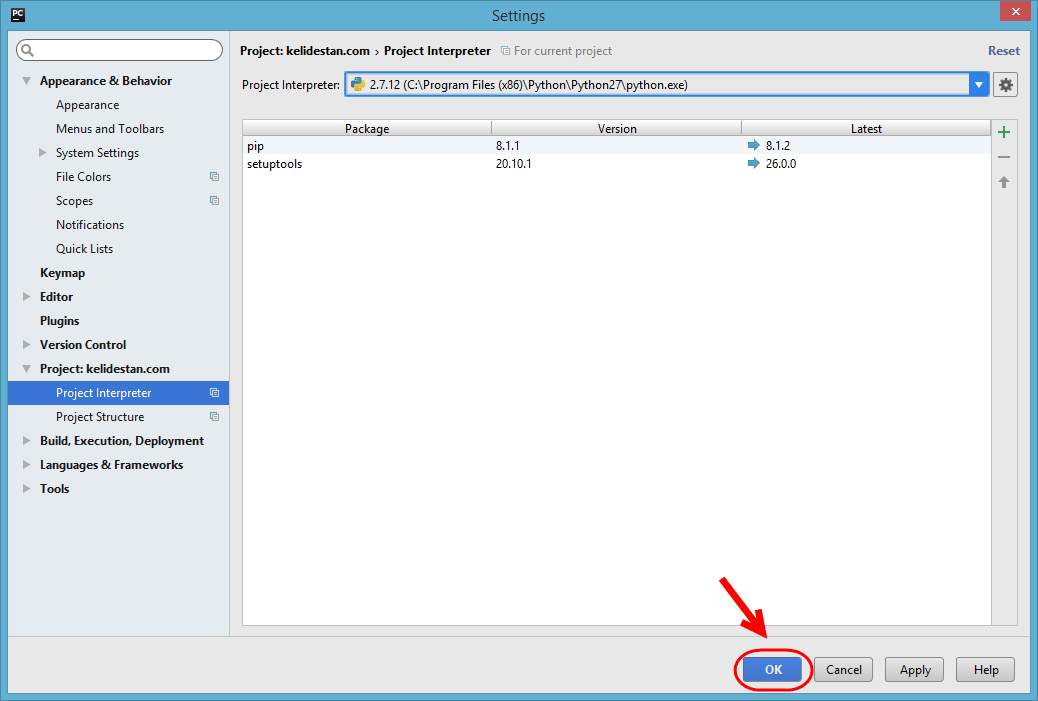The width and height of the screenshot is (1038, 701).
Task: Click the upgrade package arrow icon
Action: click(1004, 182)
